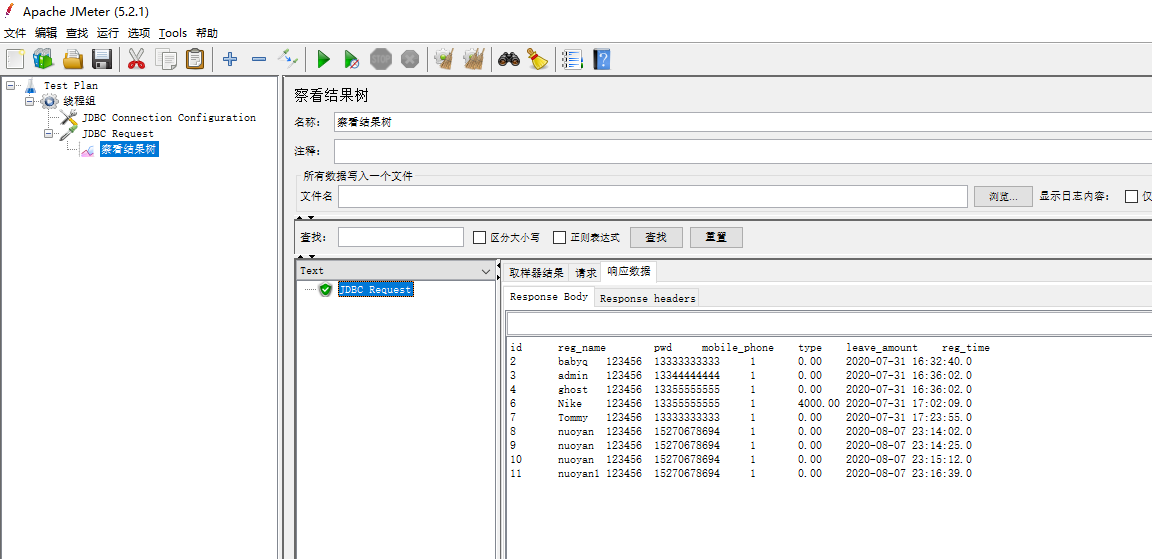Click the 浏览... button
This screenshot has width=1152, height=559.
pos(1003,196)
